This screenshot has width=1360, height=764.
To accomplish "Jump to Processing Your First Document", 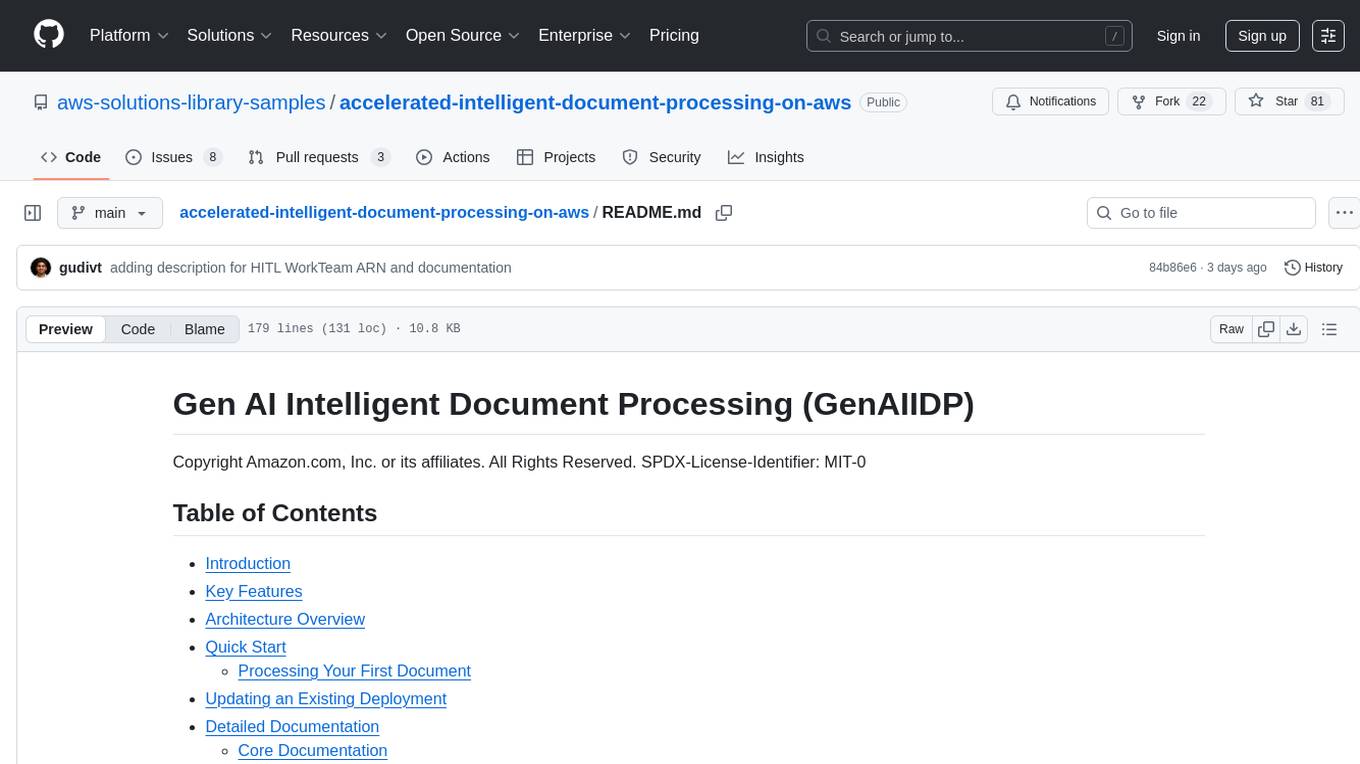I will pos(354,671).
